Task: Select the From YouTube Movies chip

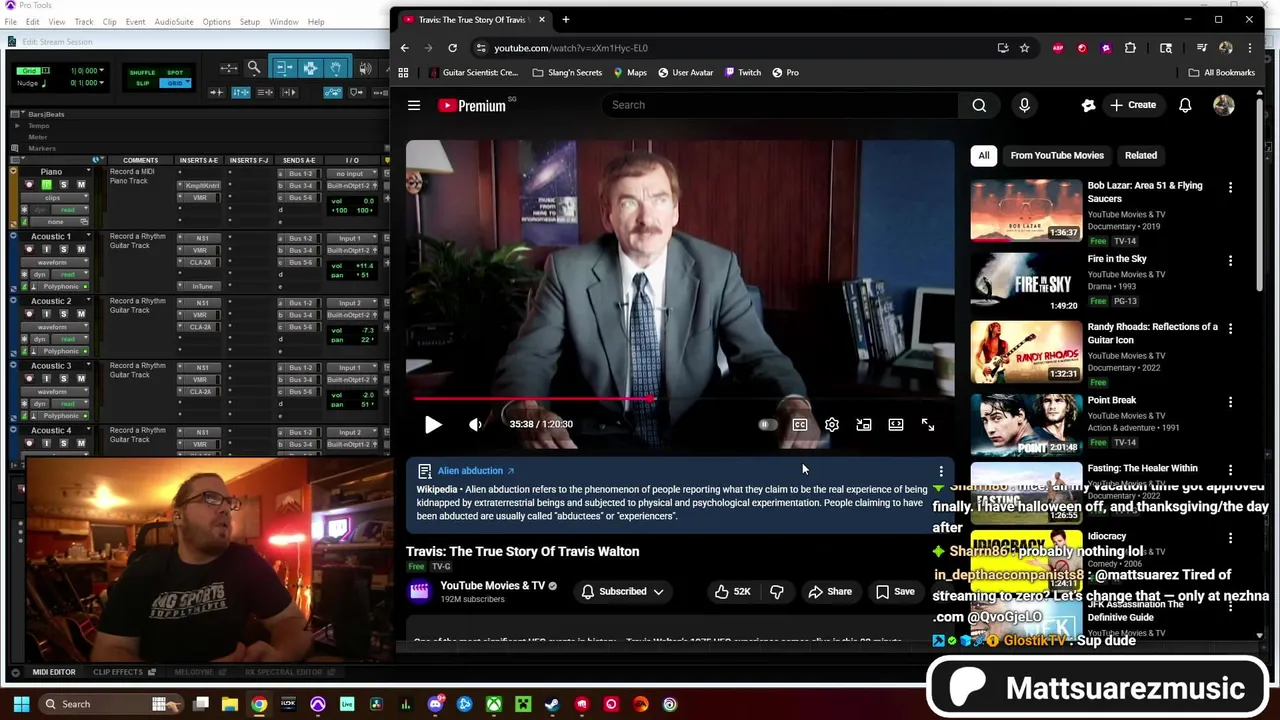Action: tap(1057, 155)
